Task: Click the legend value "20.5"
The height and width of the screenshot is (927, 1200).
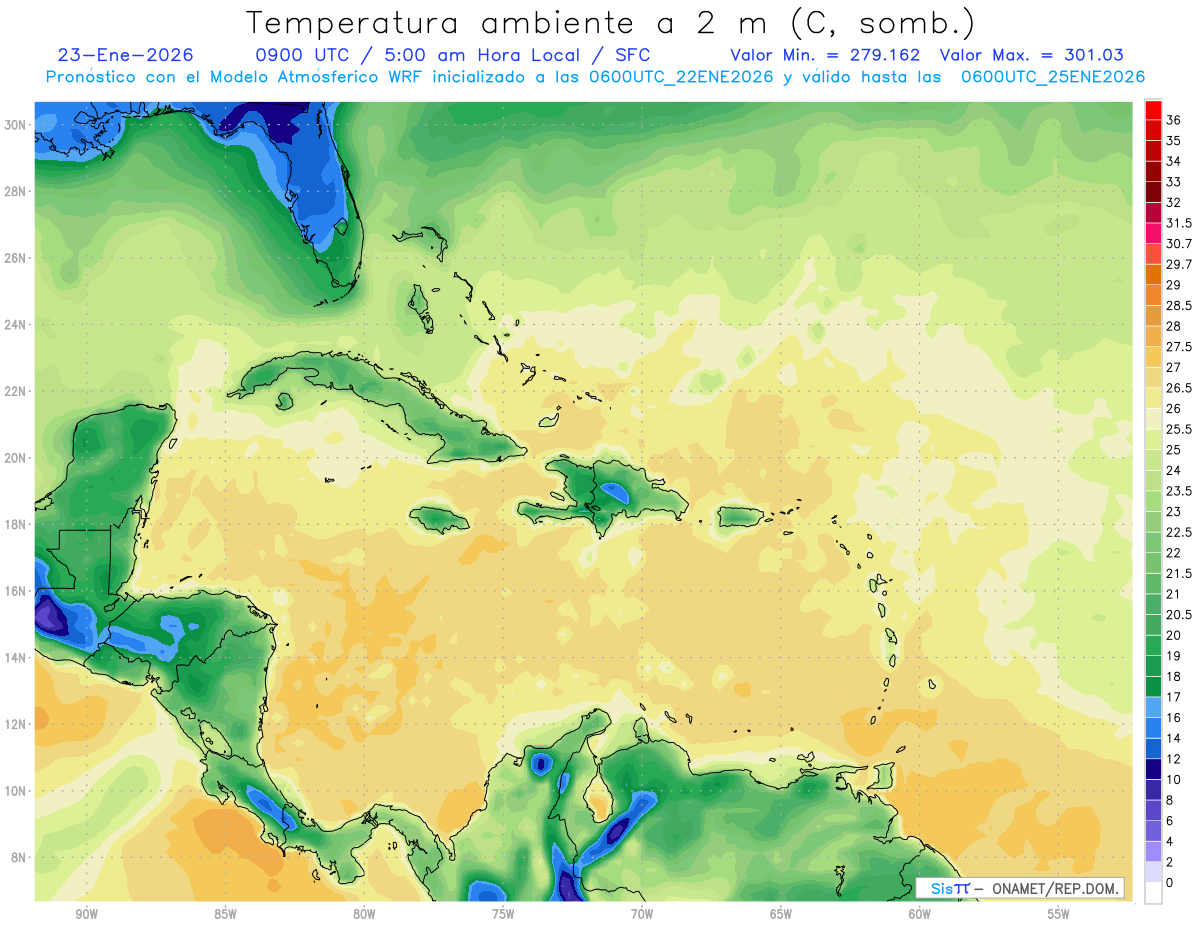Action: (x=1179, y=615)
